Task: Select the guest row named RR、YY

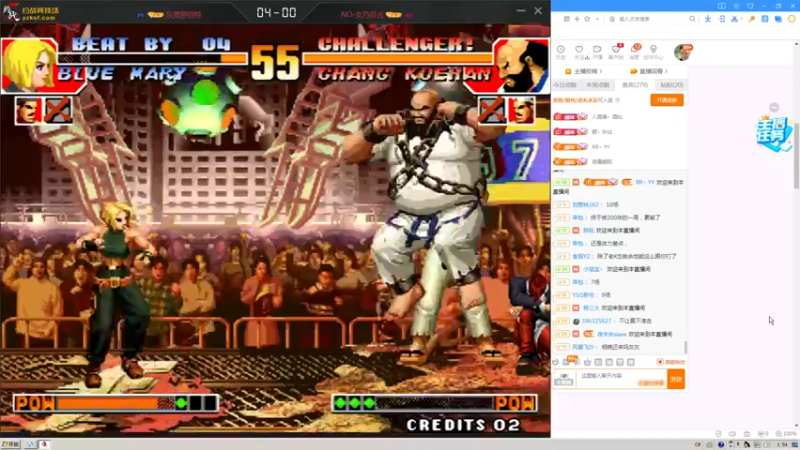Action: (619, 146)
